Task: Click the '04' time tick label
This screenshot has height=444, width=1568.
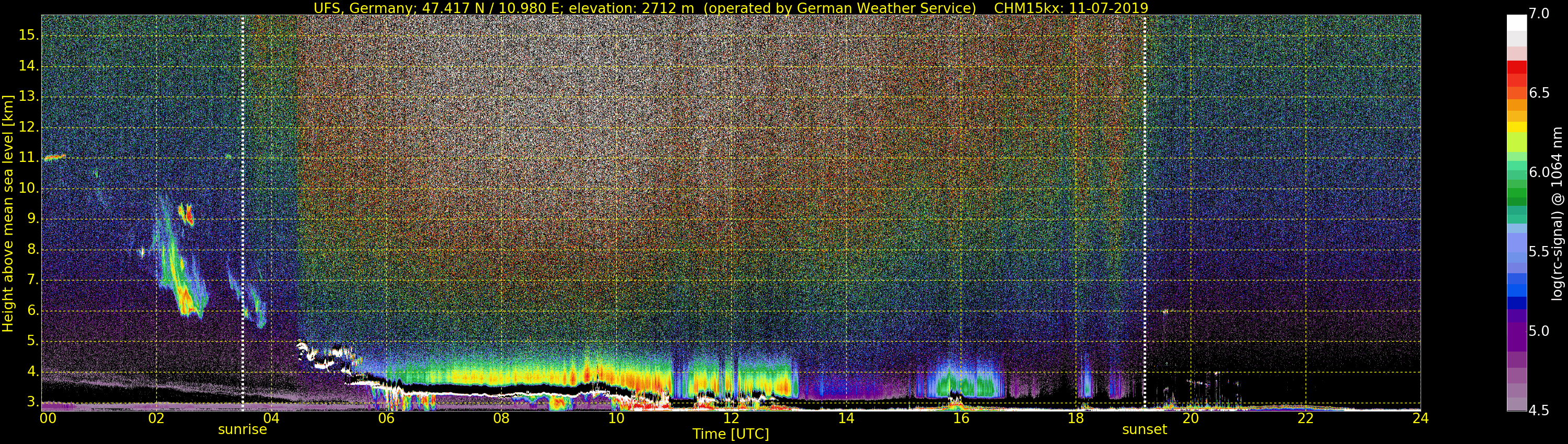Action: [x=271, y=418]
